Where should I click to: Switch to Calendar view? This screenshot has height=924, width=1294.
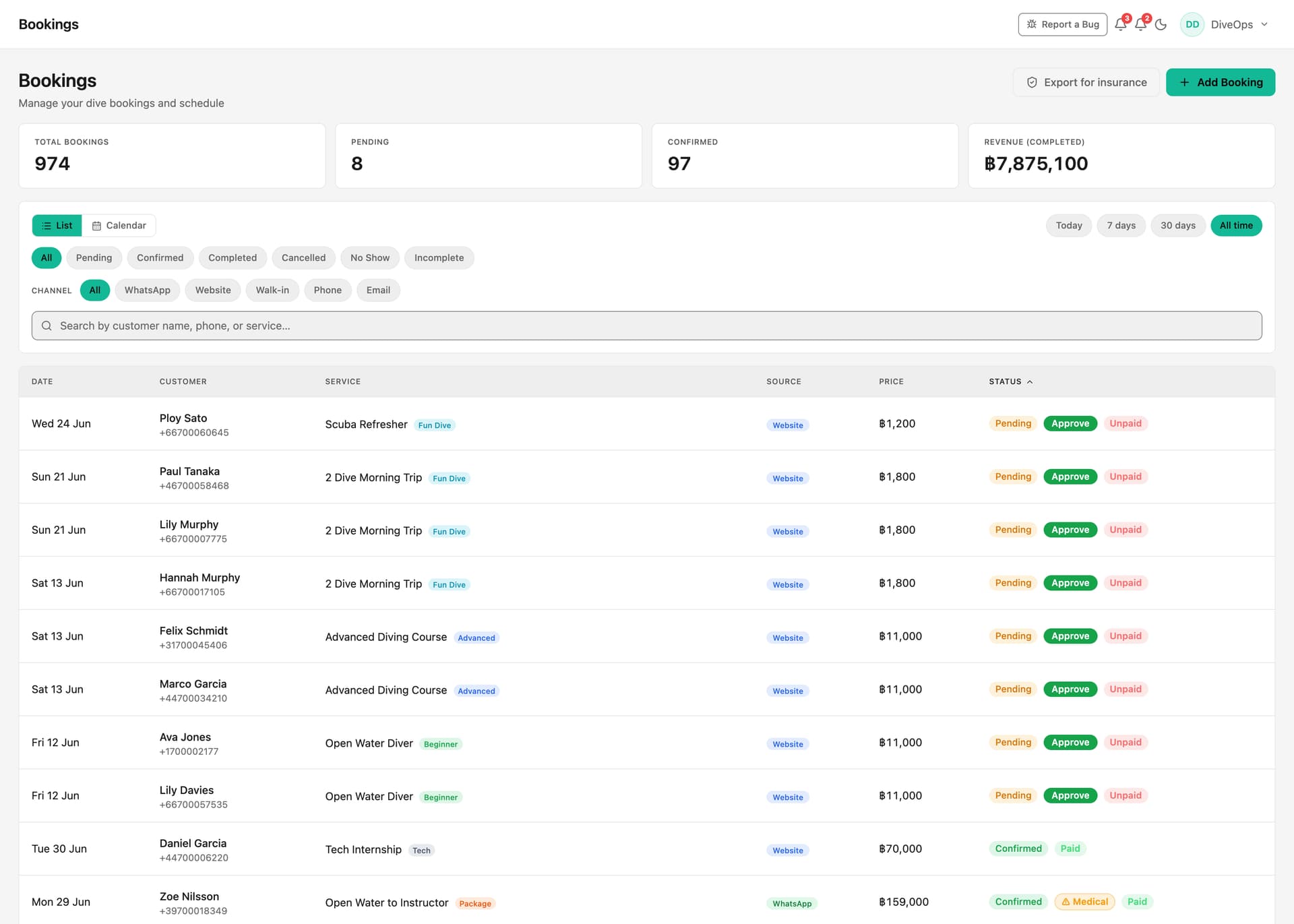point(119,226)
